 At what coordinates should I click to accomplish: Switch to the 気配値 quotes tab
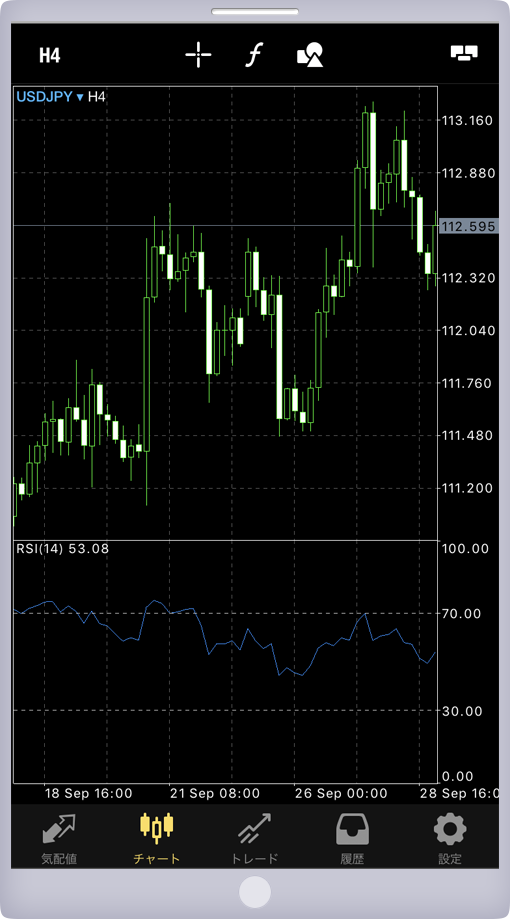coord(59,839)
